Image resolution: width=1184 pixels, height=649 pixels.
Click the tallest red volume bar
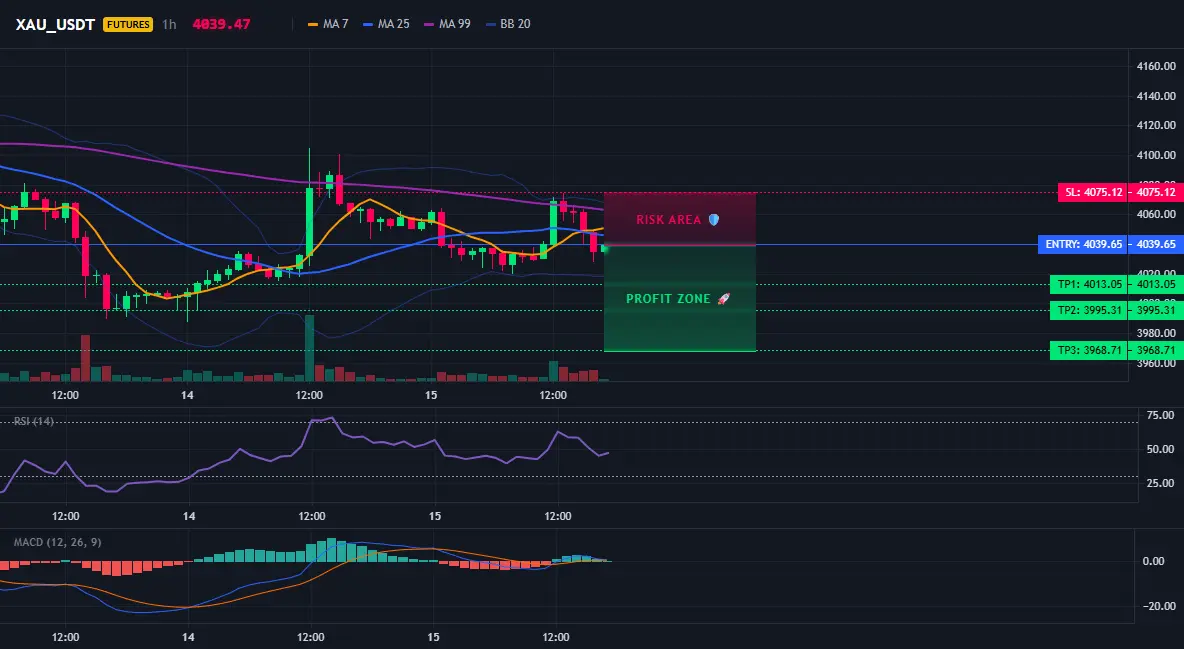(85, 358)
